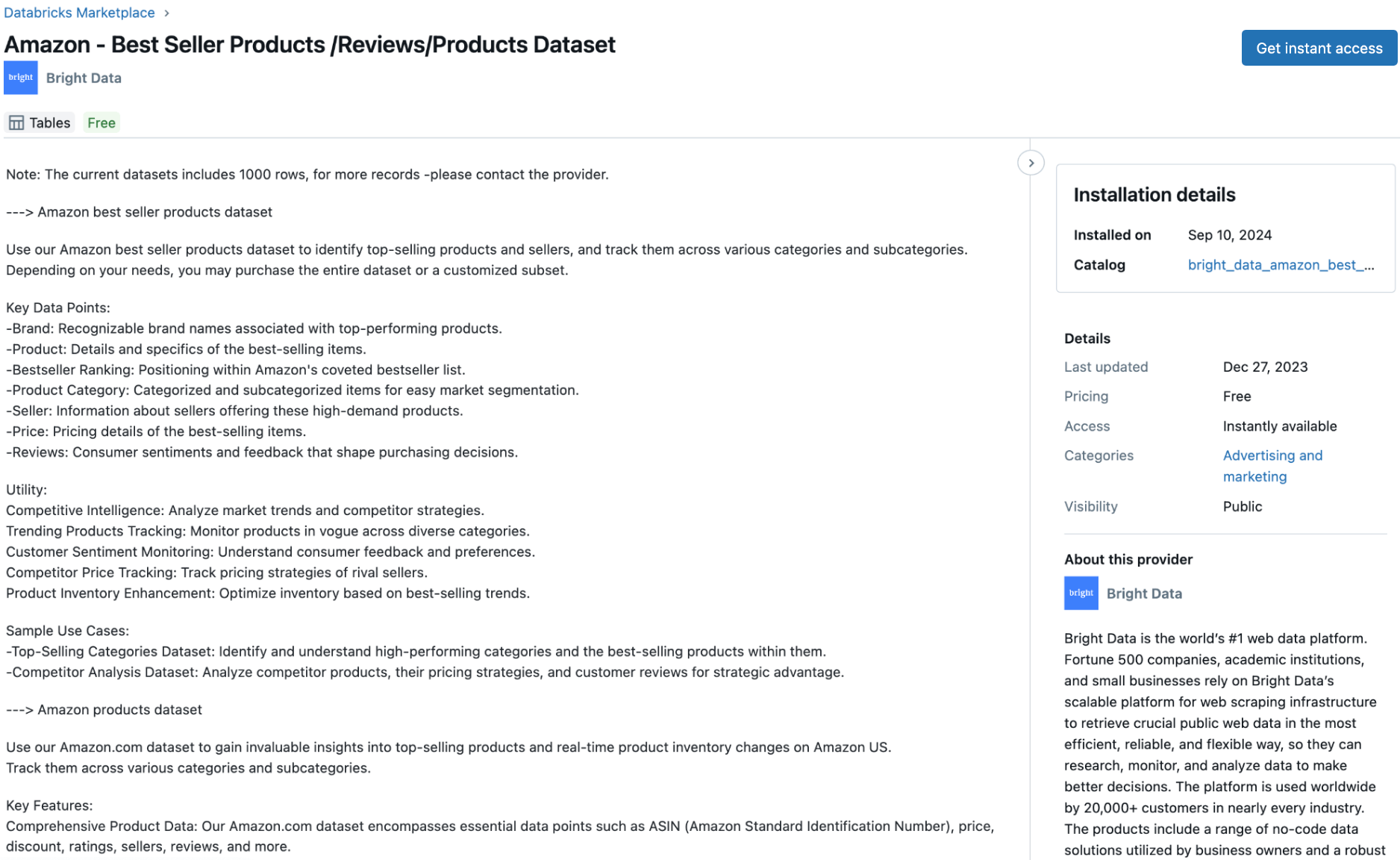
Task: Click the chevron after the Databricks Marketplace breadcrumb
Action: click(x=166, y=13)
